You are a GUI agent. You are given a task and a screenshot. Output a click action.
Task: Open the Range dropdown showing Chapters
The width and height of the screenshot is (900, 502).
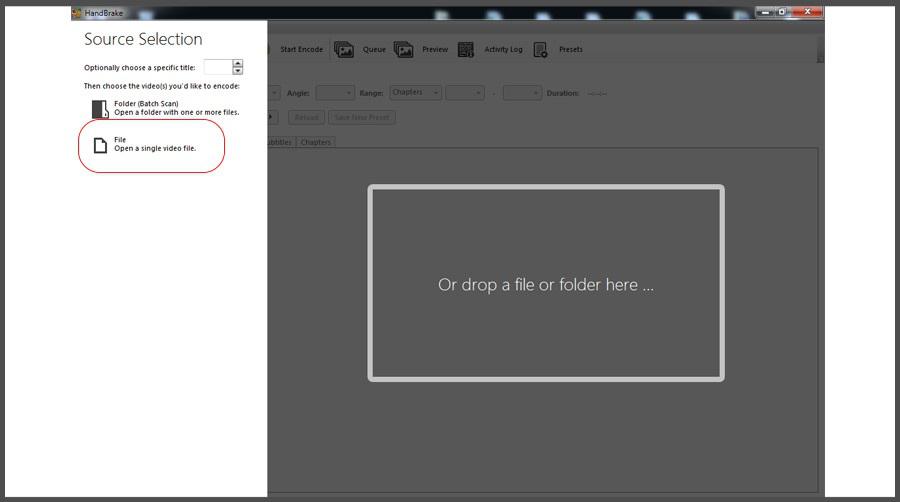click(416, 92)
